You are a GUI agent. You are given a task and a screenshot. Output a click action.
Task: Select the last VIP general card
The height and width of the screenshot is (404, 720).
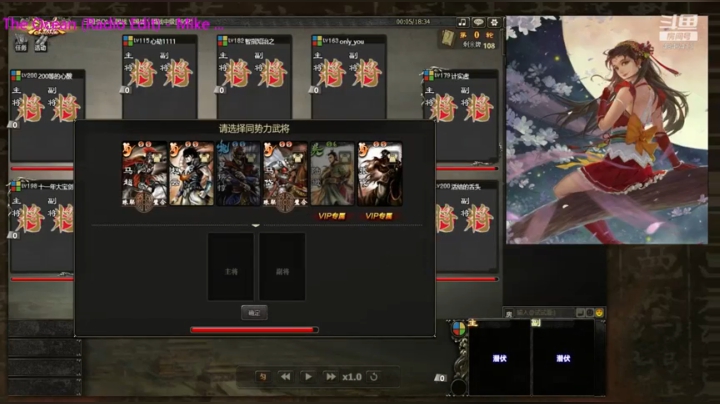point(380,174)
